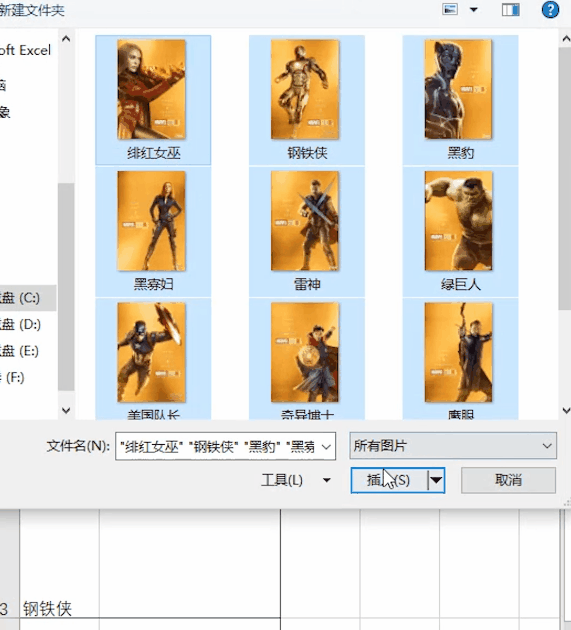Open the blue help question icon
The width and height of the screenshot is (571, 630).
click(x=550, y=10)
